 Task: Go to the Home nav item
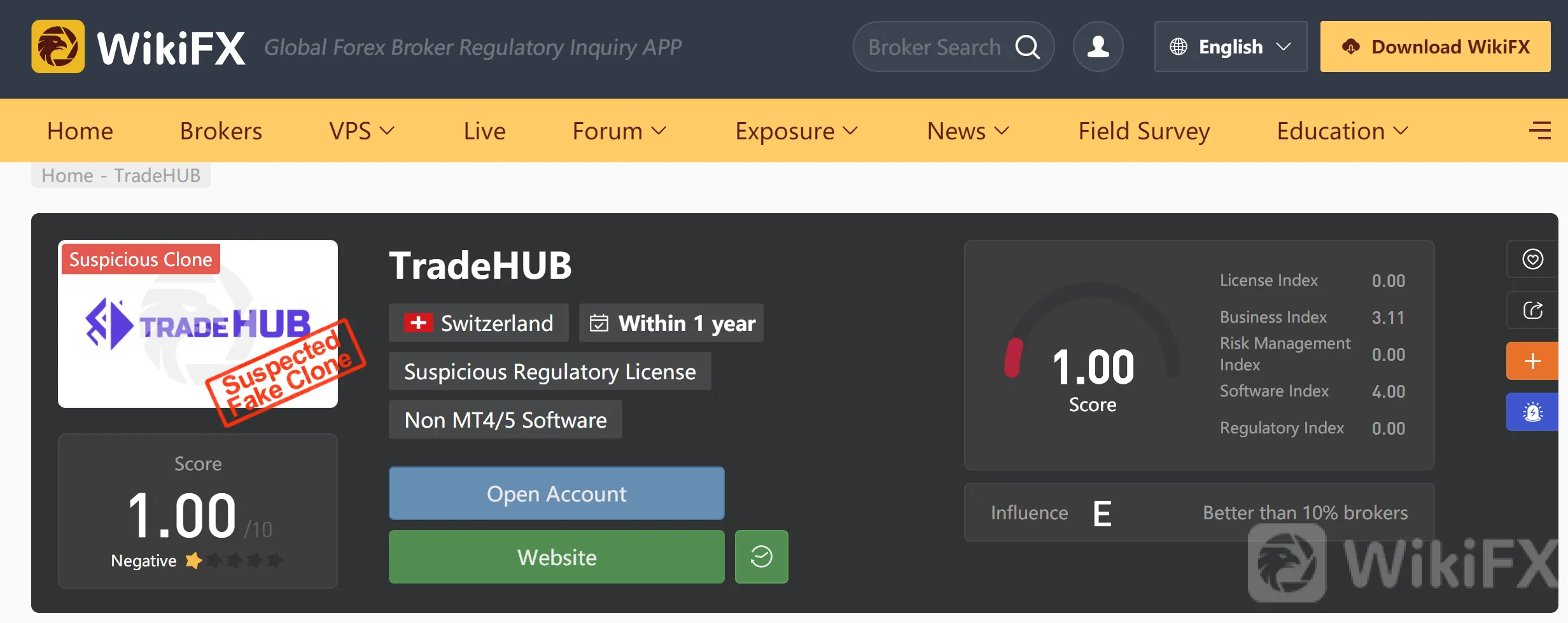point(80,131)
